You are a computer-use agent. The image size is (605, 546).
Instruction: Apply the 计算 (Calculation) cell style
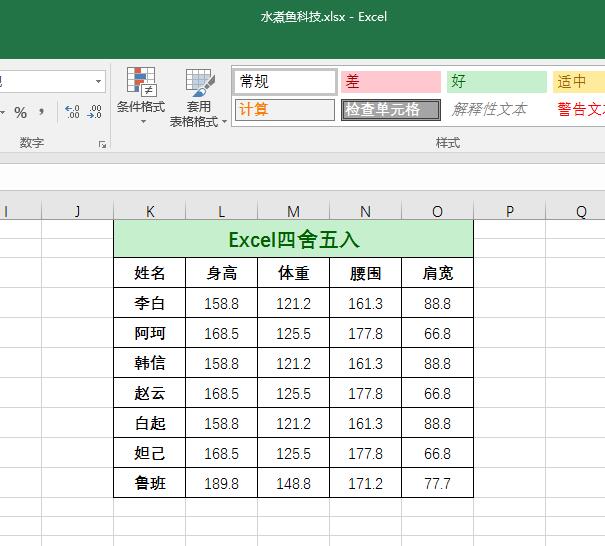pos(285,110)
